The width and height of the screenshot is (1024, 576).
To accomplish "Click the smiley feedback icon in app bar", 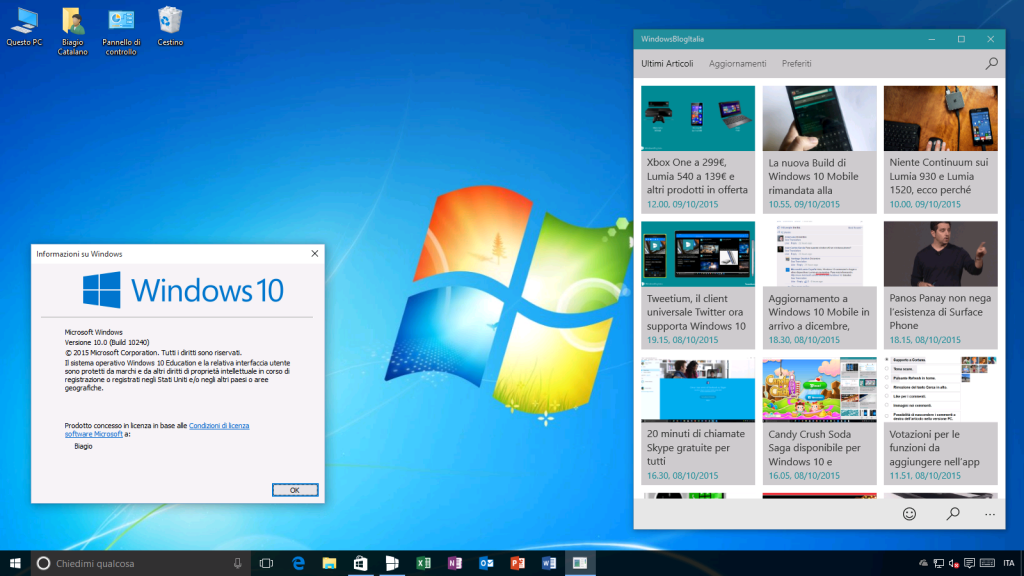I will pos(909,514).
